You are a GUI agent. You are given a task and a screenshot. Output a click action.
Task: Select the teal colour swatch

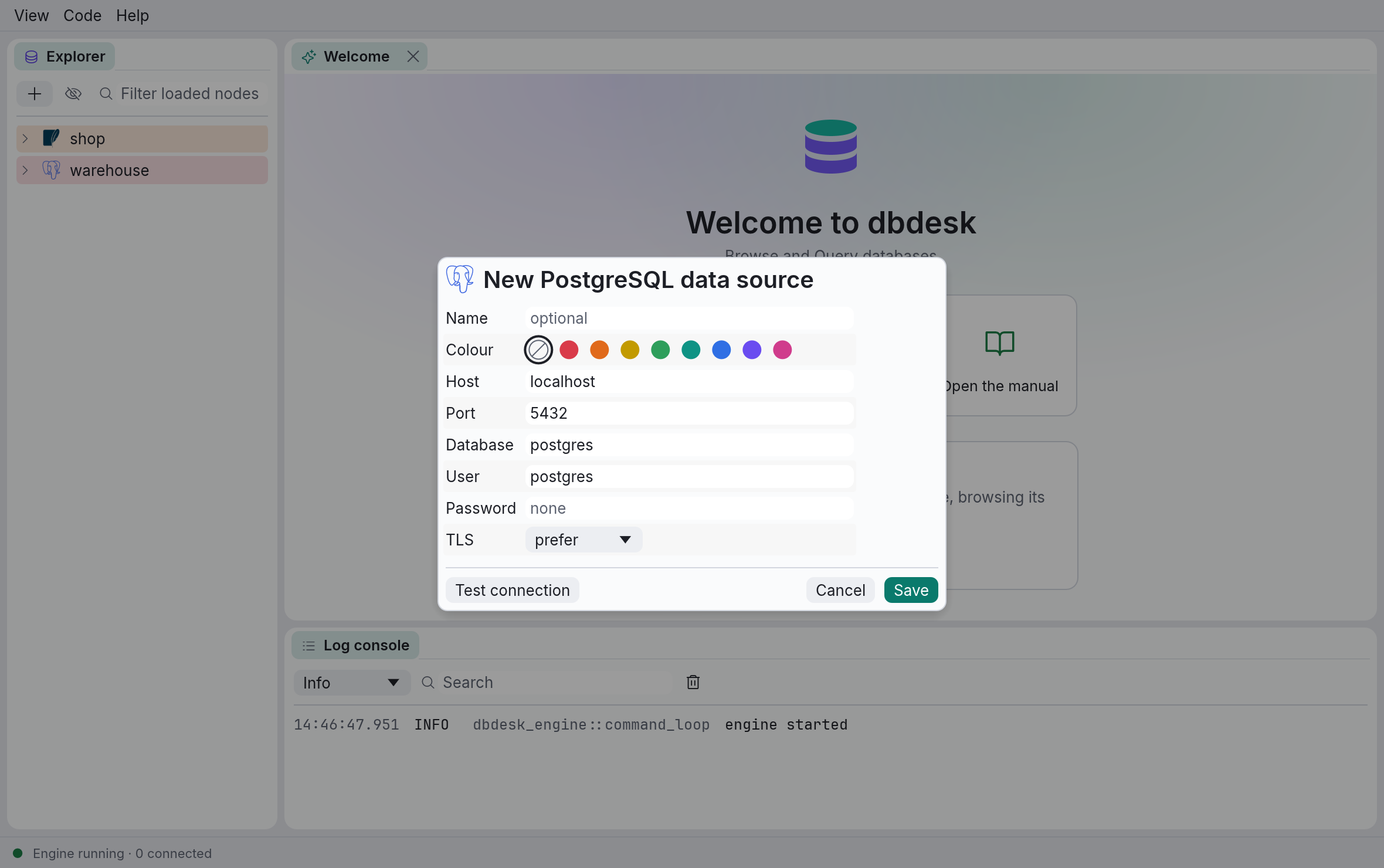click(691, 350)
